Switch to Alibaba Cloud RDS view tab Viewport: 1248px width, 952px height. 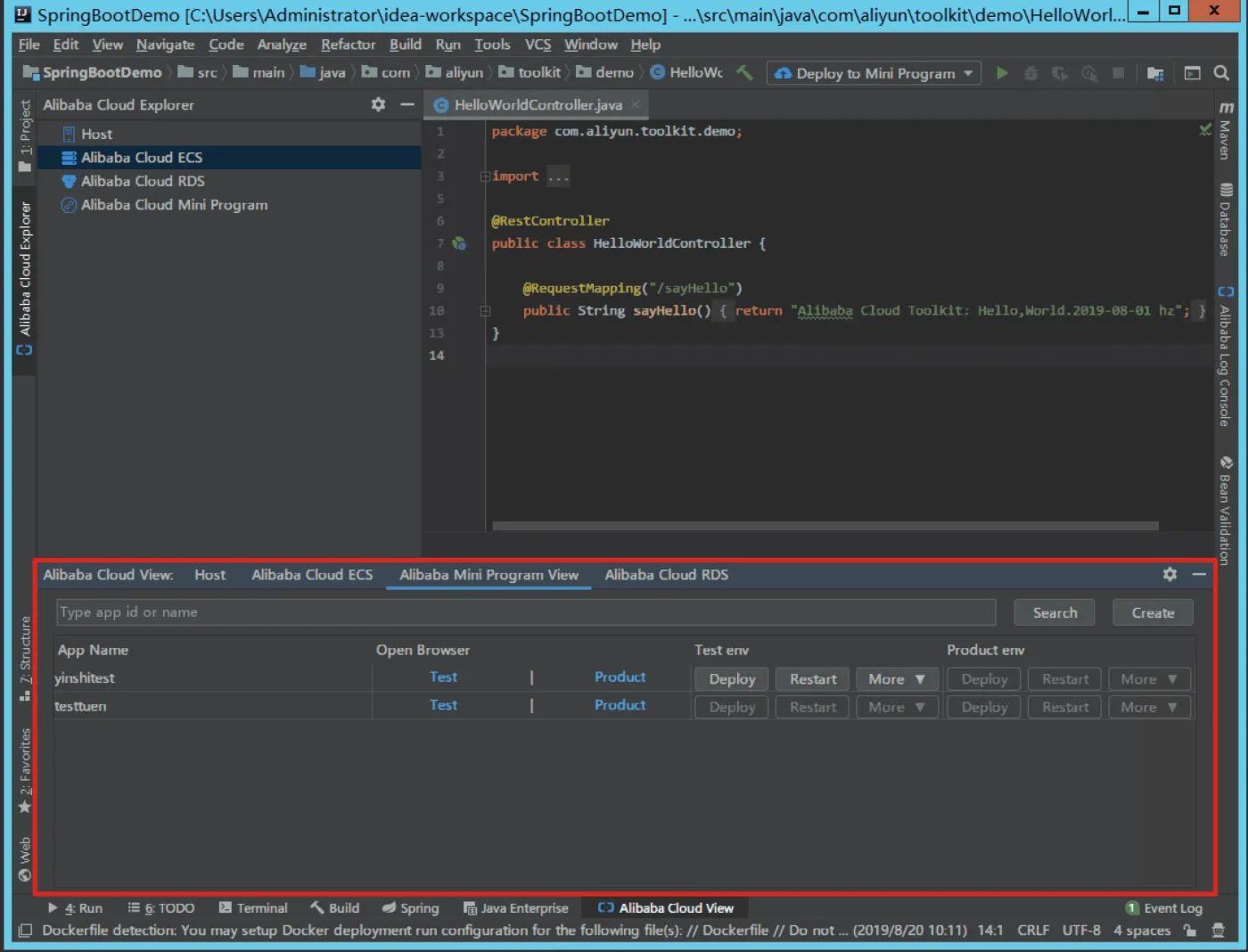click(x=666, y=575)
